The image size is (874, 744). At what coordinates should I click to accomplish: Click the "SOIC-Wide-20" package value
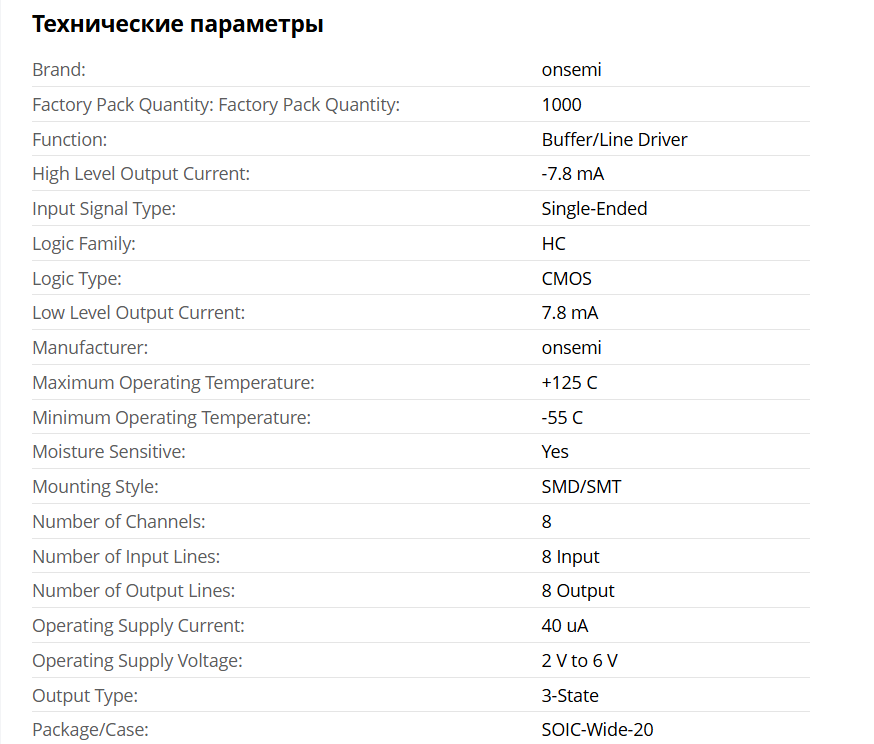[x=597, y=730]
